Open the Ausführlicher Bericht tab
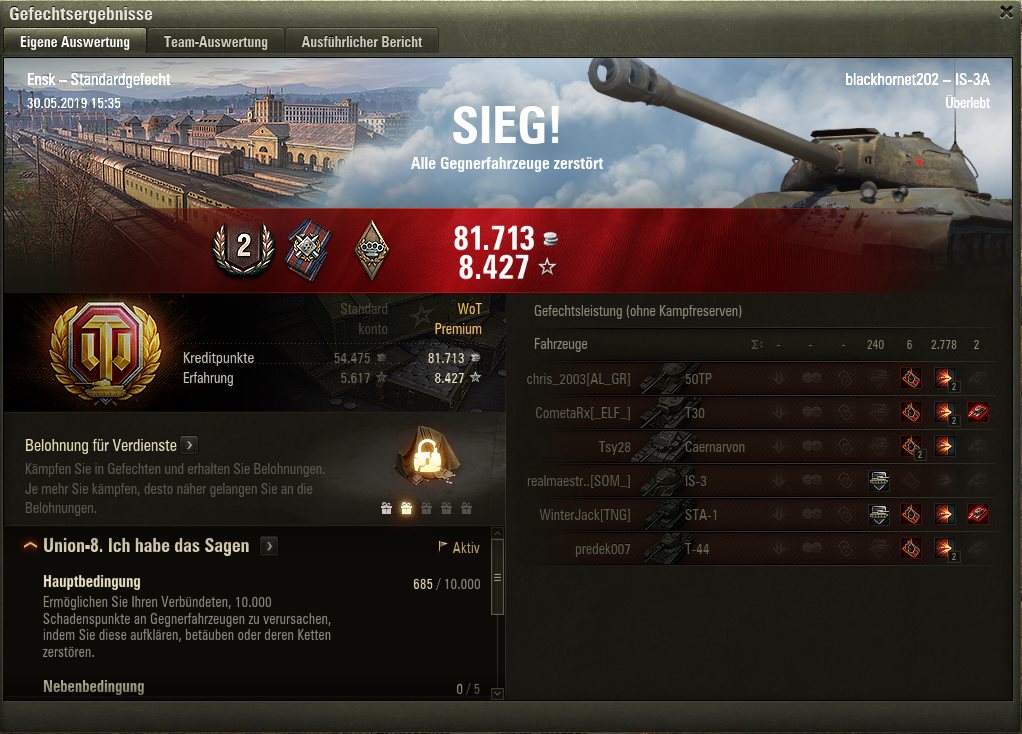 [x=362, y=42]
